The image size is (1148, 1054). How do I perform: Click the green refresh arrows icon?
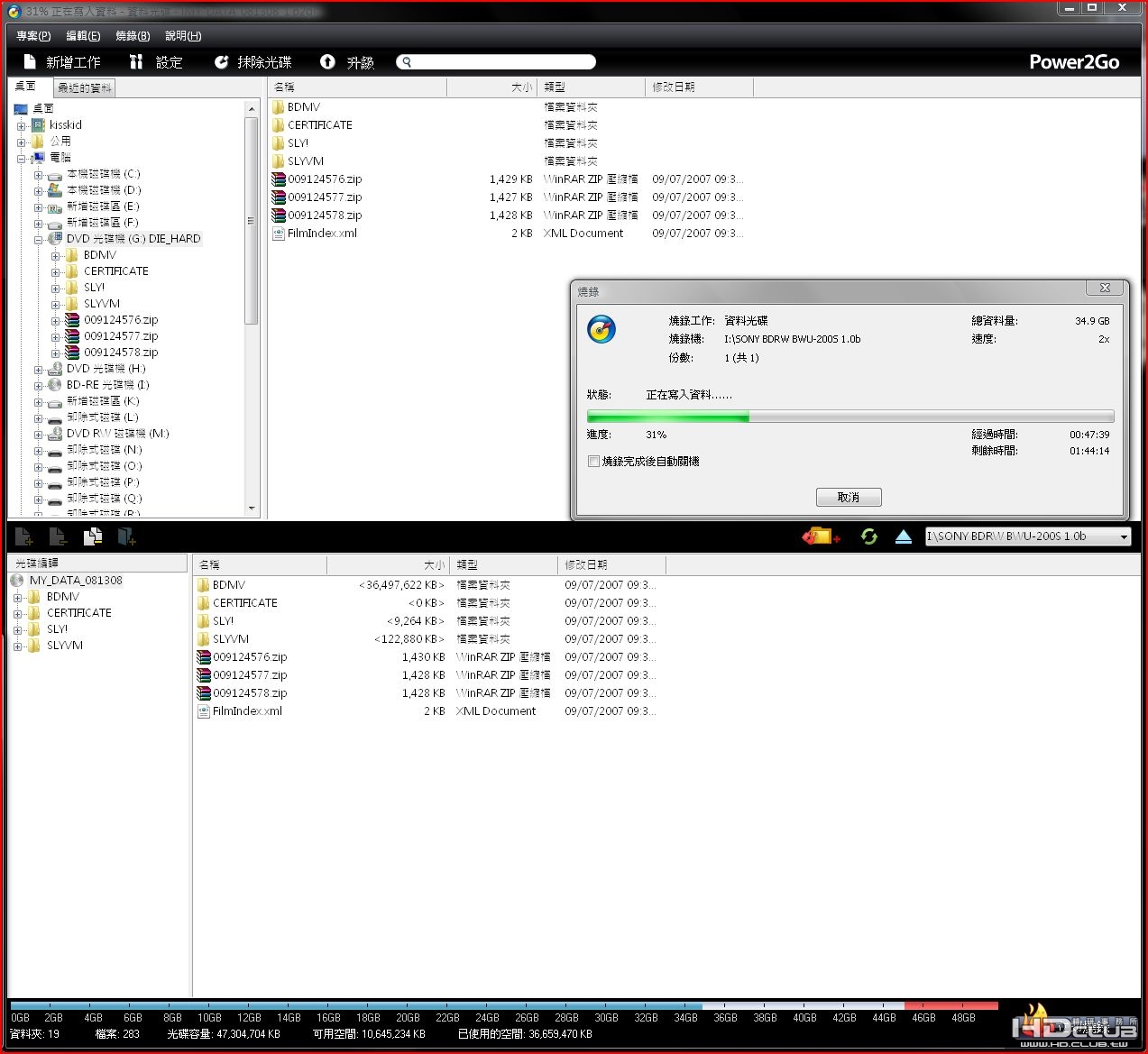click(x=869, y=536)
